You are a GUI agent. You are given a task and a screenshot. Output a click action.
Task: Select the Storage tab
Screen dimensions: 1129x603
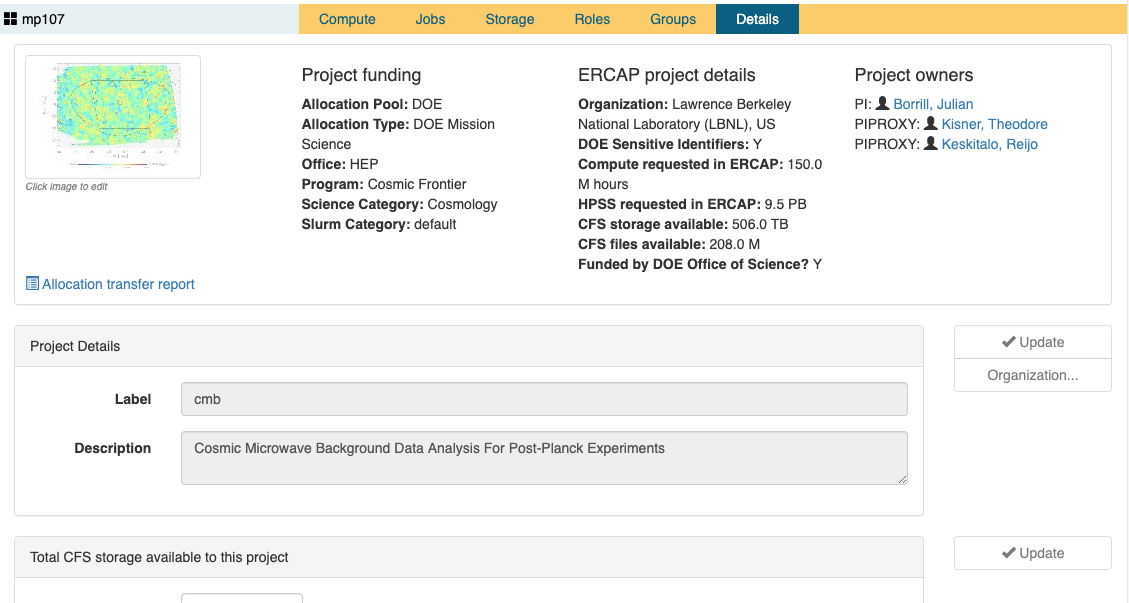pos(509,18)
